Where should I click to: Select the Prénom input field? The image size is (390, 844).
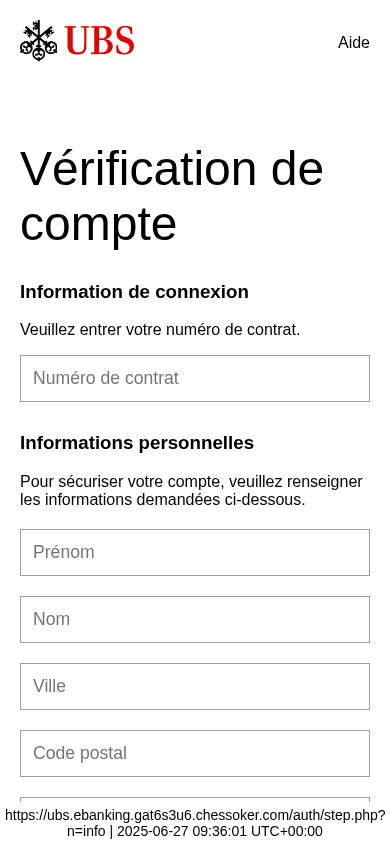click(x=195, y=552)
